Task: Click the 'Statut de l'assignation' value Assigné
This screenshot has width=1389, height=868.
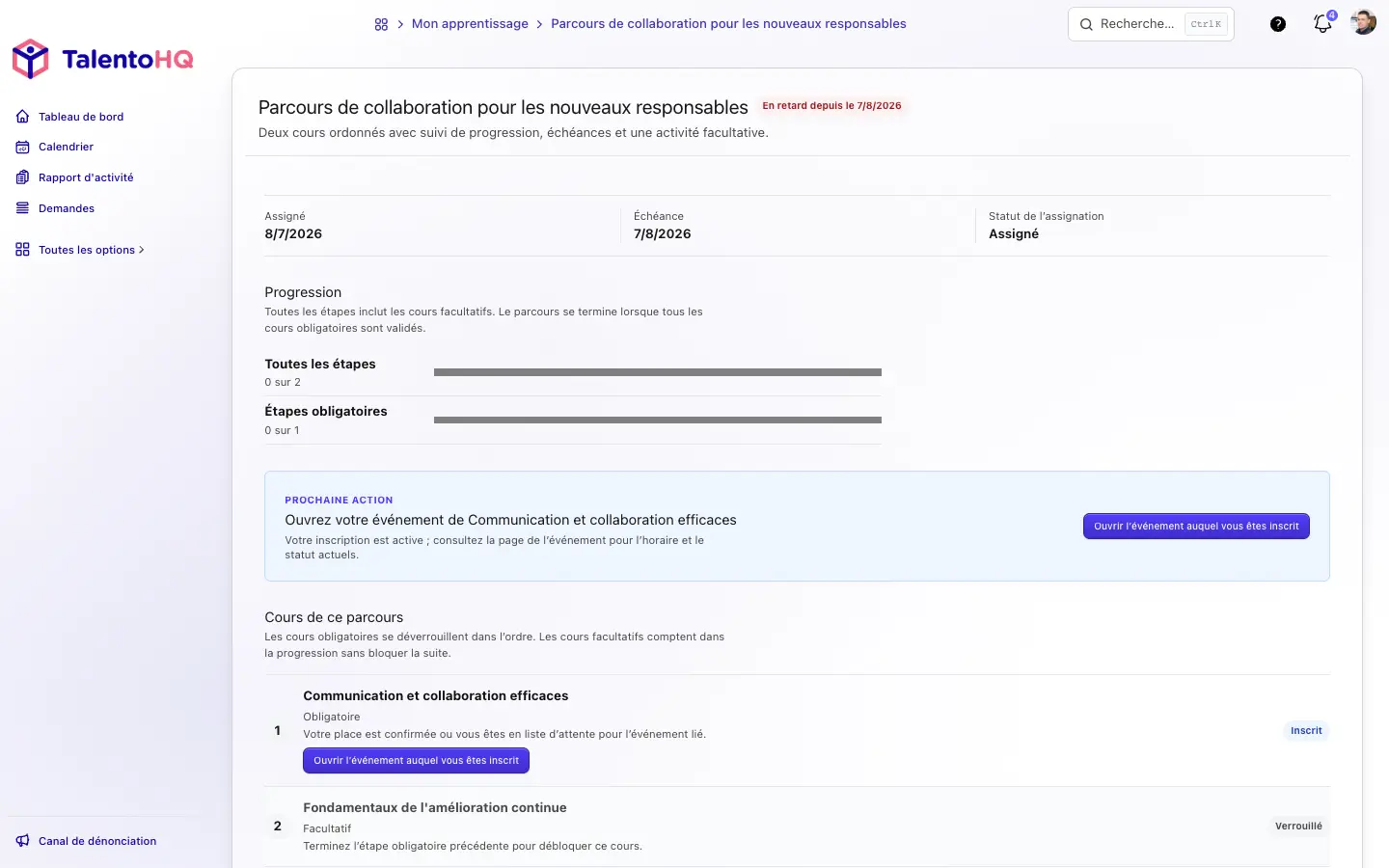Action: [x=1014, y=234]
